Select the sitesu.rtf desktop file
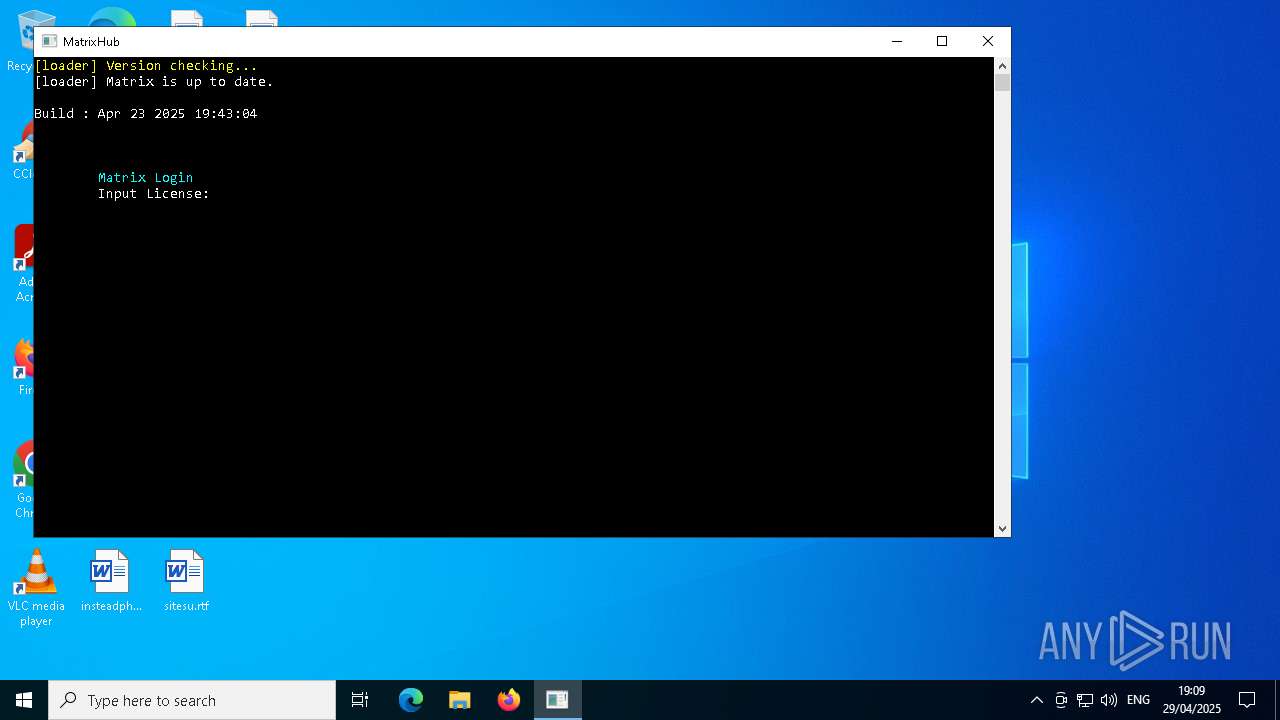This screenshot has width=1280, height=720. click(x=186, y=581)
